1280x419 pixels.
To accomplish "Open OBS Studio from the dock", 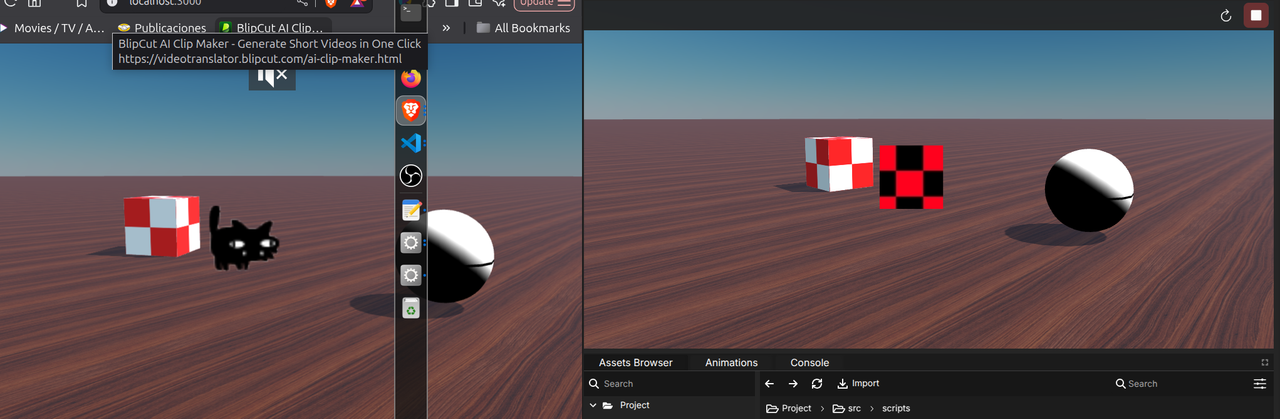I will 411,176.
